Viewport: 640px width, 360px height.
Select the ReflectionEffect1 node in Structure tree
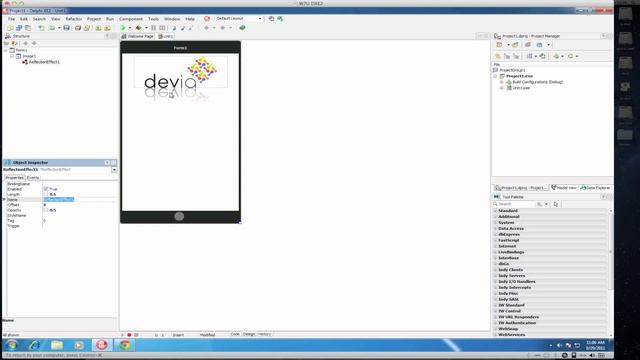point(44,62)
